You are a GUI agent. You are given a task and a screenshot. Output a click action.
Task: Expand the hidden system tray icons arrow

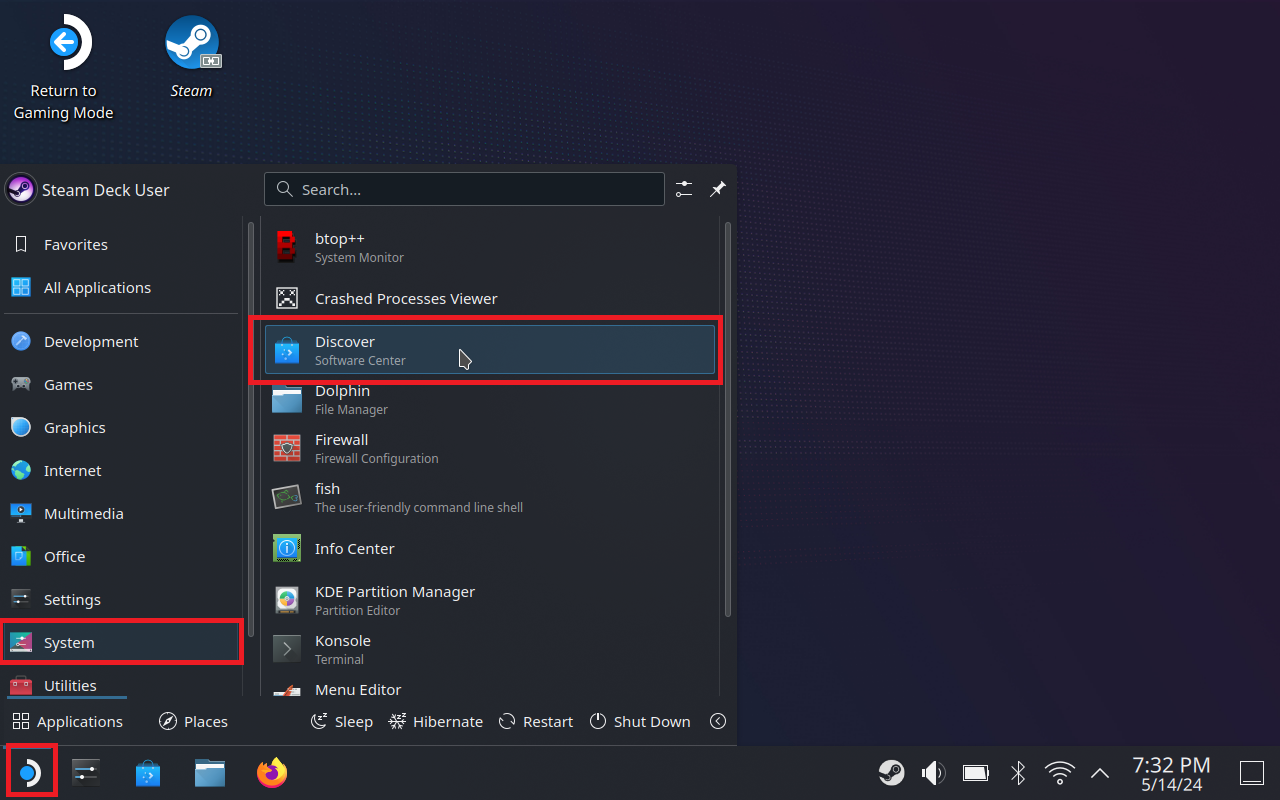coord(1099,772)
